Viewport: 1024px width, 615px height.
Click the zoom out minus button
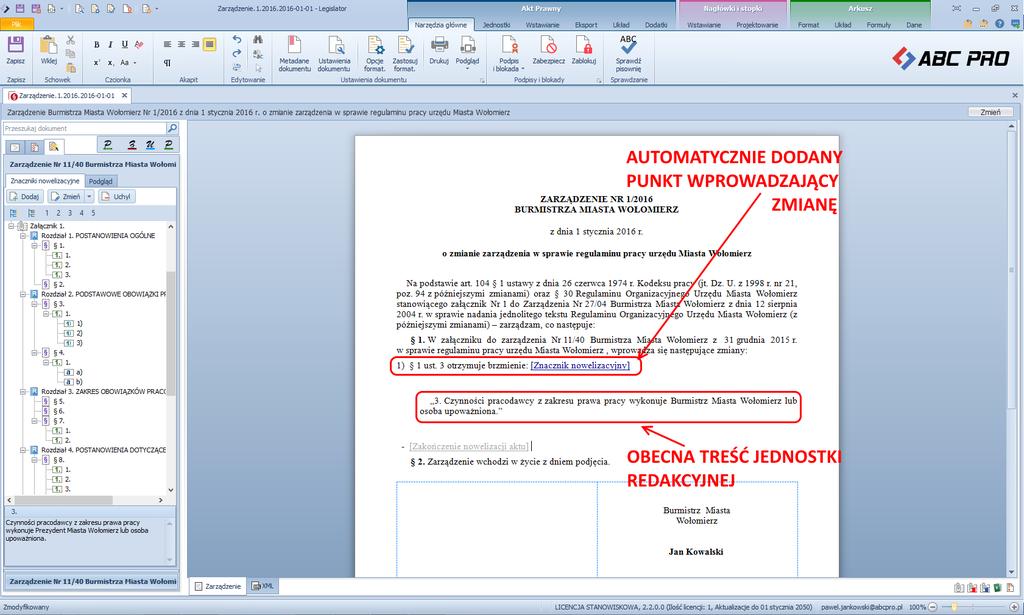933,607
